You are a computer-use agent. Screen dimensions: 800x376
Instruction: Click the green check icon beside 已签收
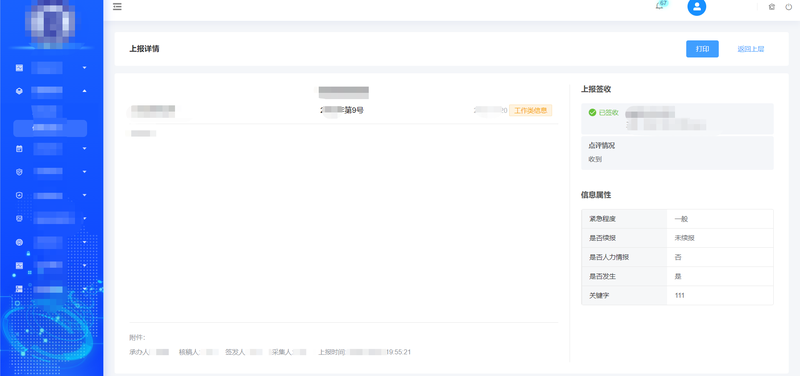(x=592, y=112)
